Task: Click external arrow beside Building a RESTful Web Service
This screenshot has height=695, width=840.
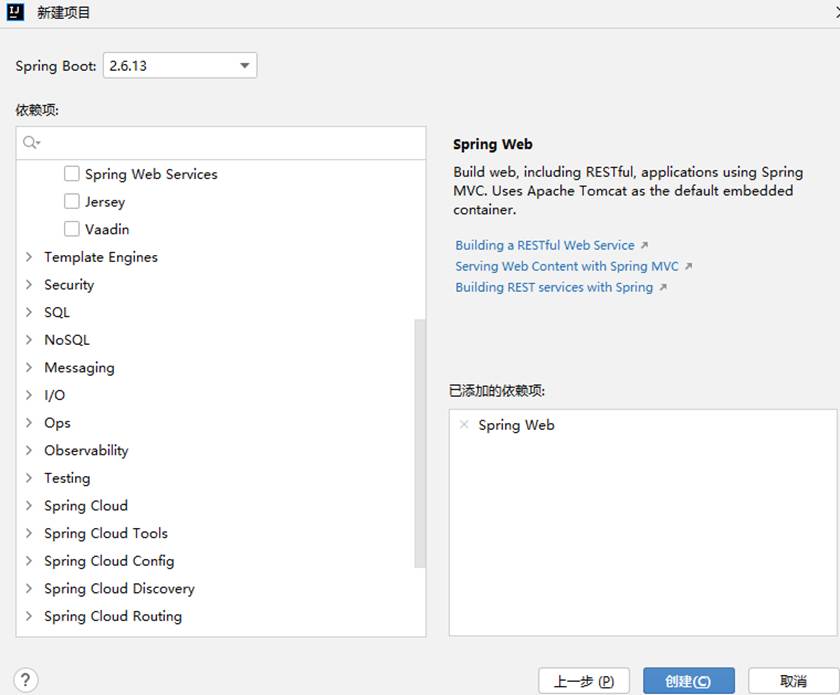Action: point(644,245)
